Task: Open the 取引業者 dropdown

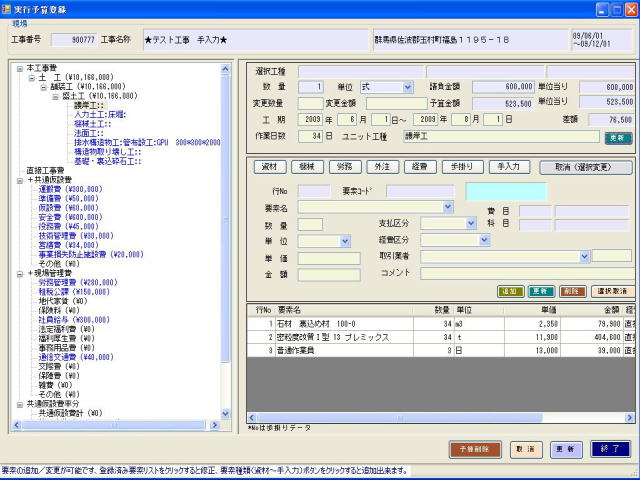Action: point(584,256)
